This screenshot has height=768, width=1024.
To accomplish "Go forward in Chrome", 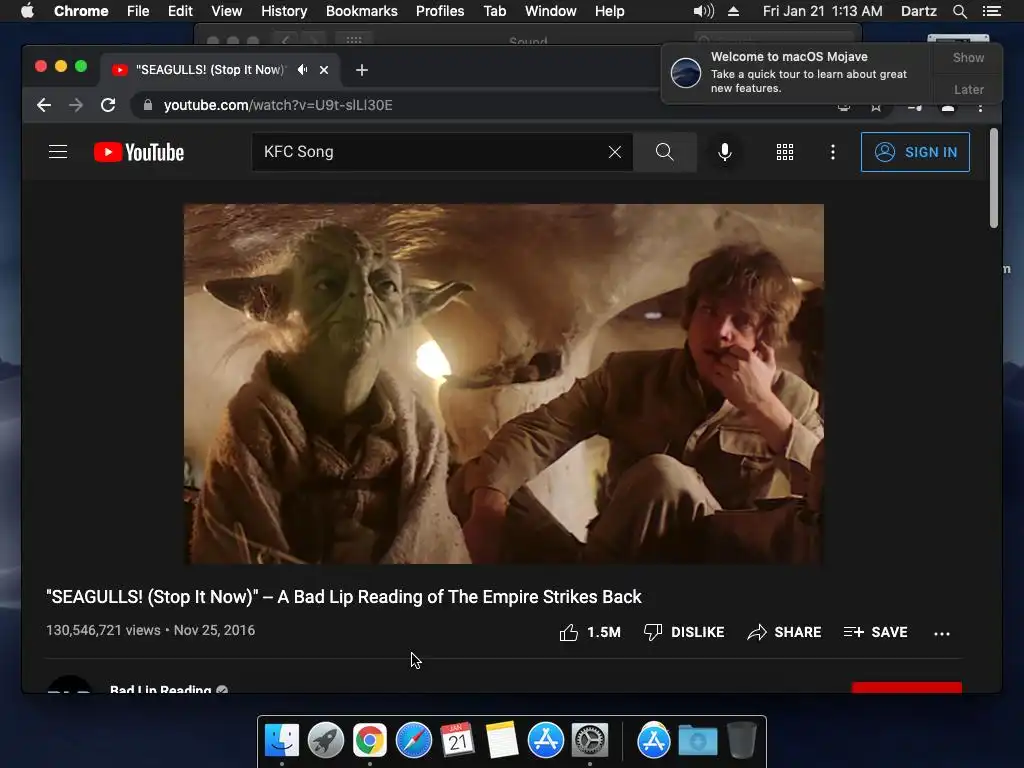I will [x=76, y=105].
